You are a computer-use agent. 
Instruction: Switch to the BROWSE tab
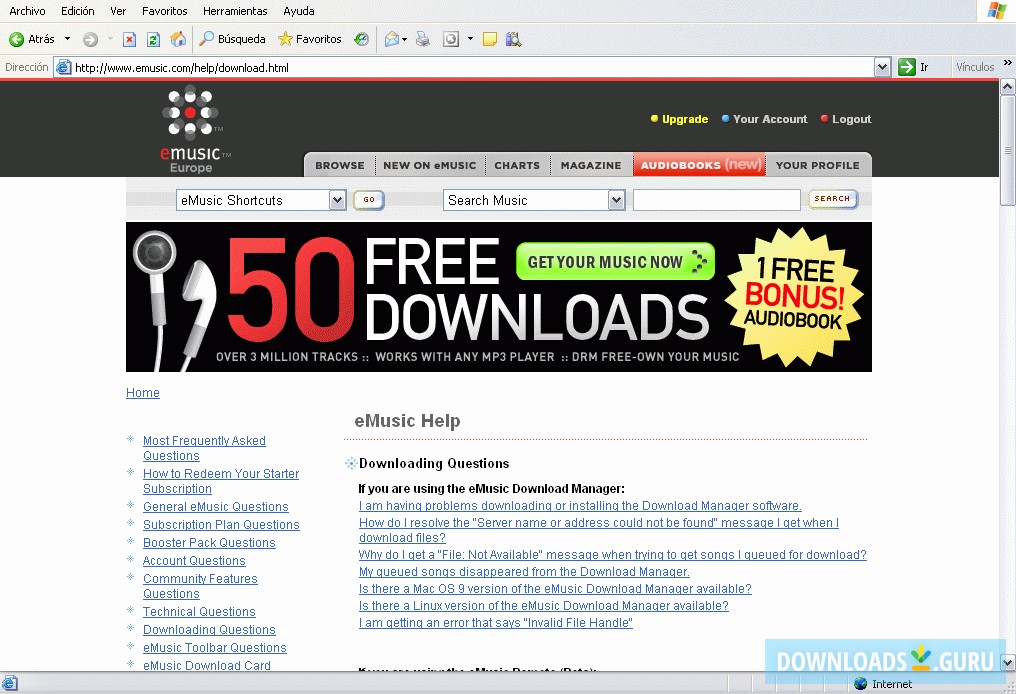pyautogui.click(x=340, y=165)
